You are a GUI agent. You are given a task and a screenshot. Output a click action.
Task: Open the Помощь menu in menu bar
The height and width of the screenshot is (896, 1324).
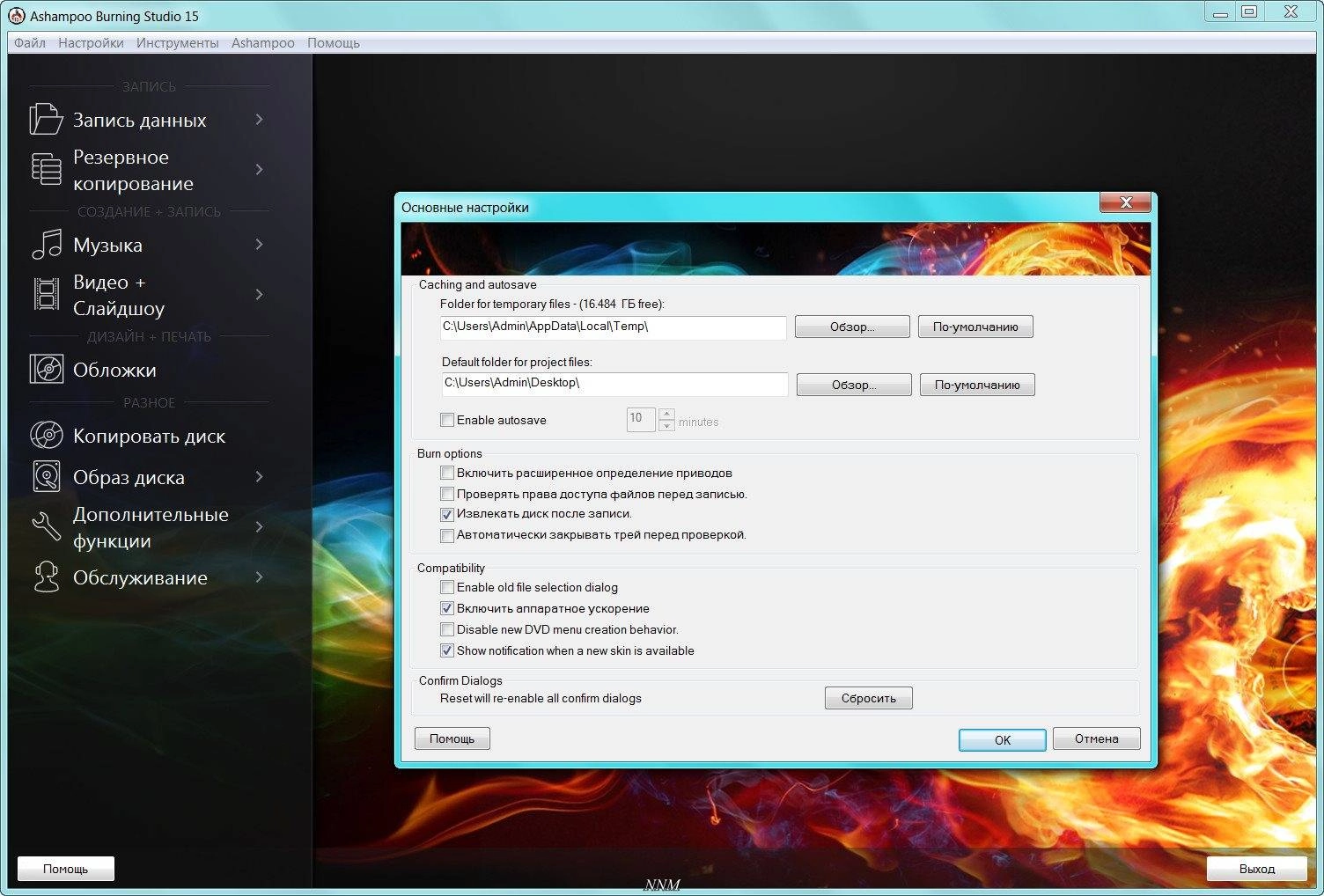pos(334,42)
